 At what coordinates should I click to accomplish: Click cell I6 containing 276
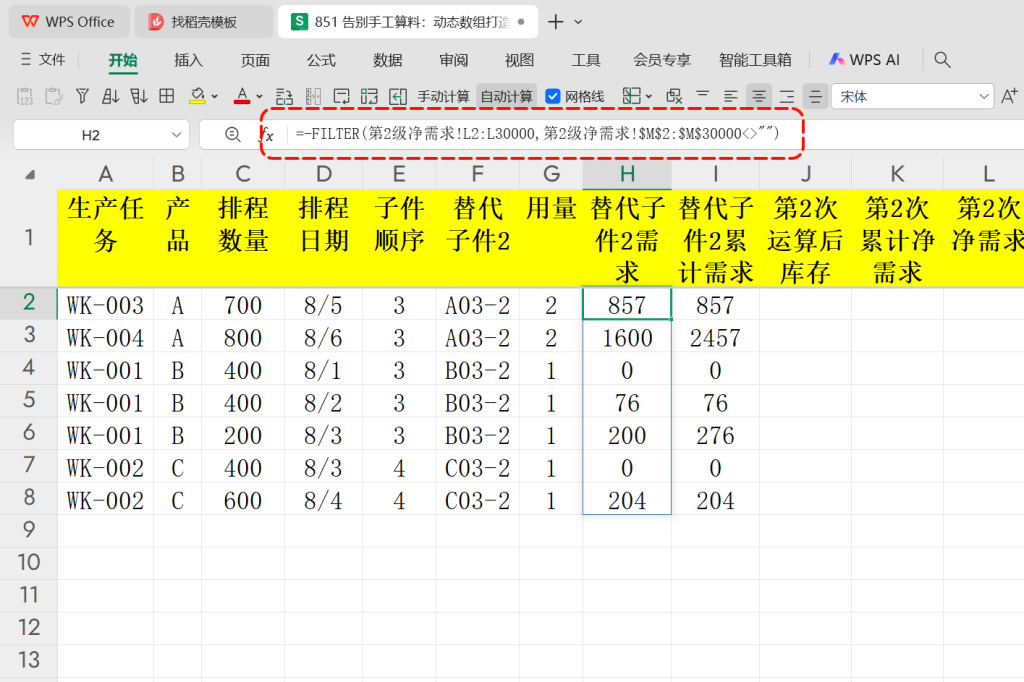pos(715,435)
